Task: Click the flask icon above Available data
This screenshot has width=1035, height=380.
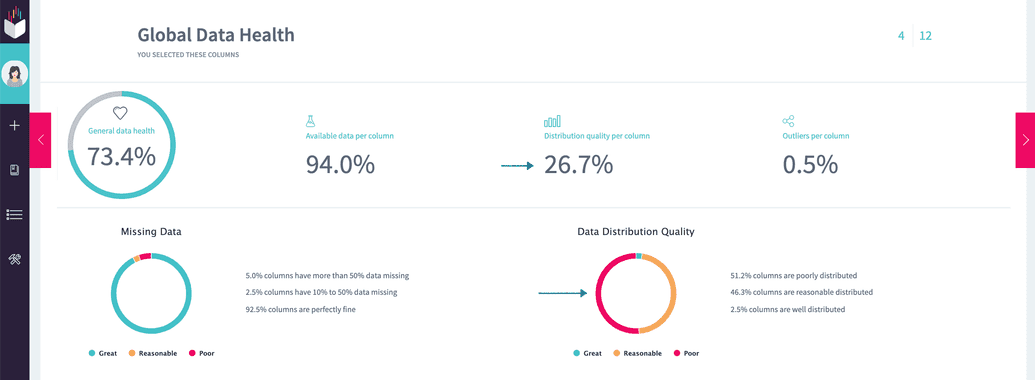Action: coord(310,121)
